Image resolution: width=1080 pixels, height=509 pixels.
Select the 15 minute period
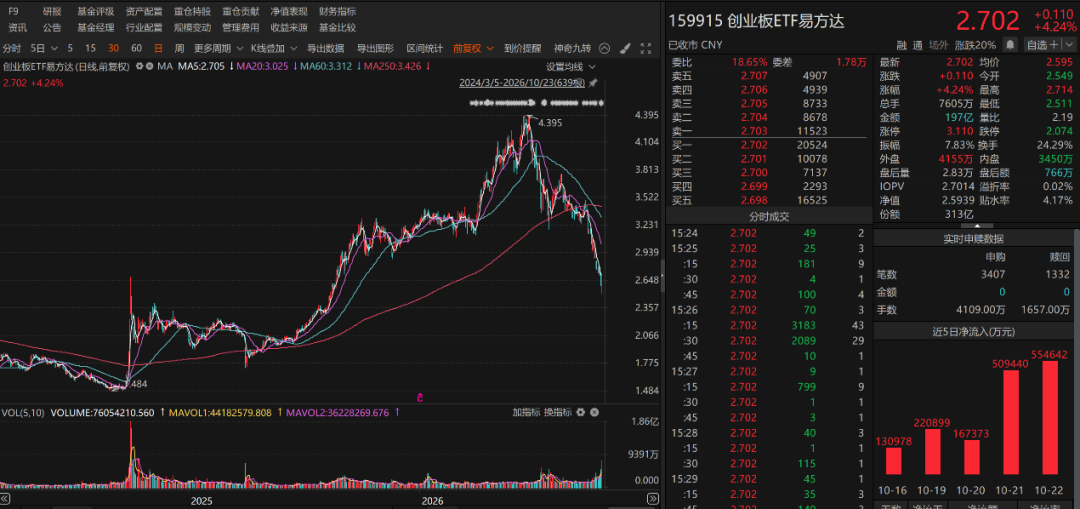click(91, 48)
